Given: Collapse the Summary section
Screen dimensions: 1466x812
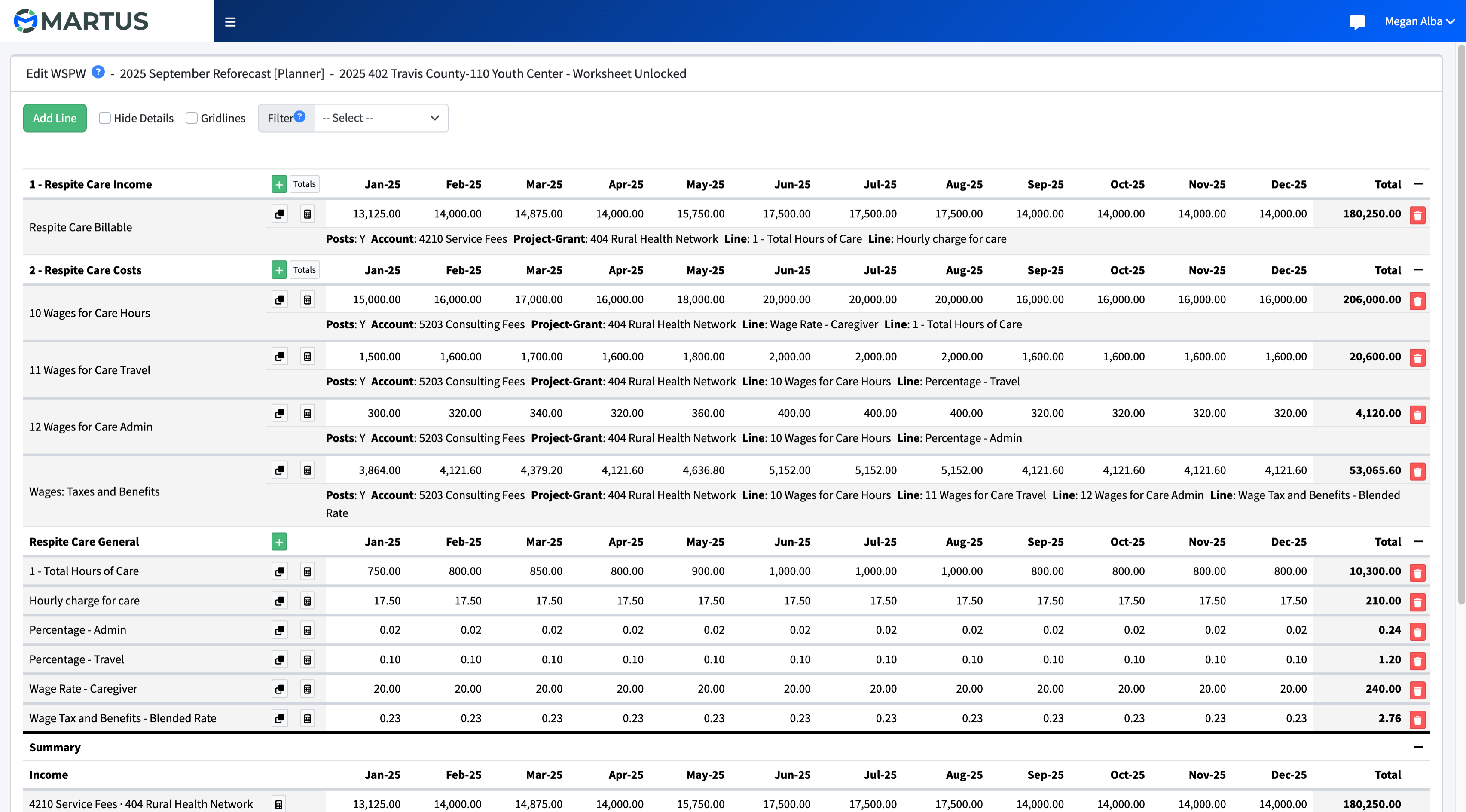Looking at the screenshot, I should tap(1418, 747).
